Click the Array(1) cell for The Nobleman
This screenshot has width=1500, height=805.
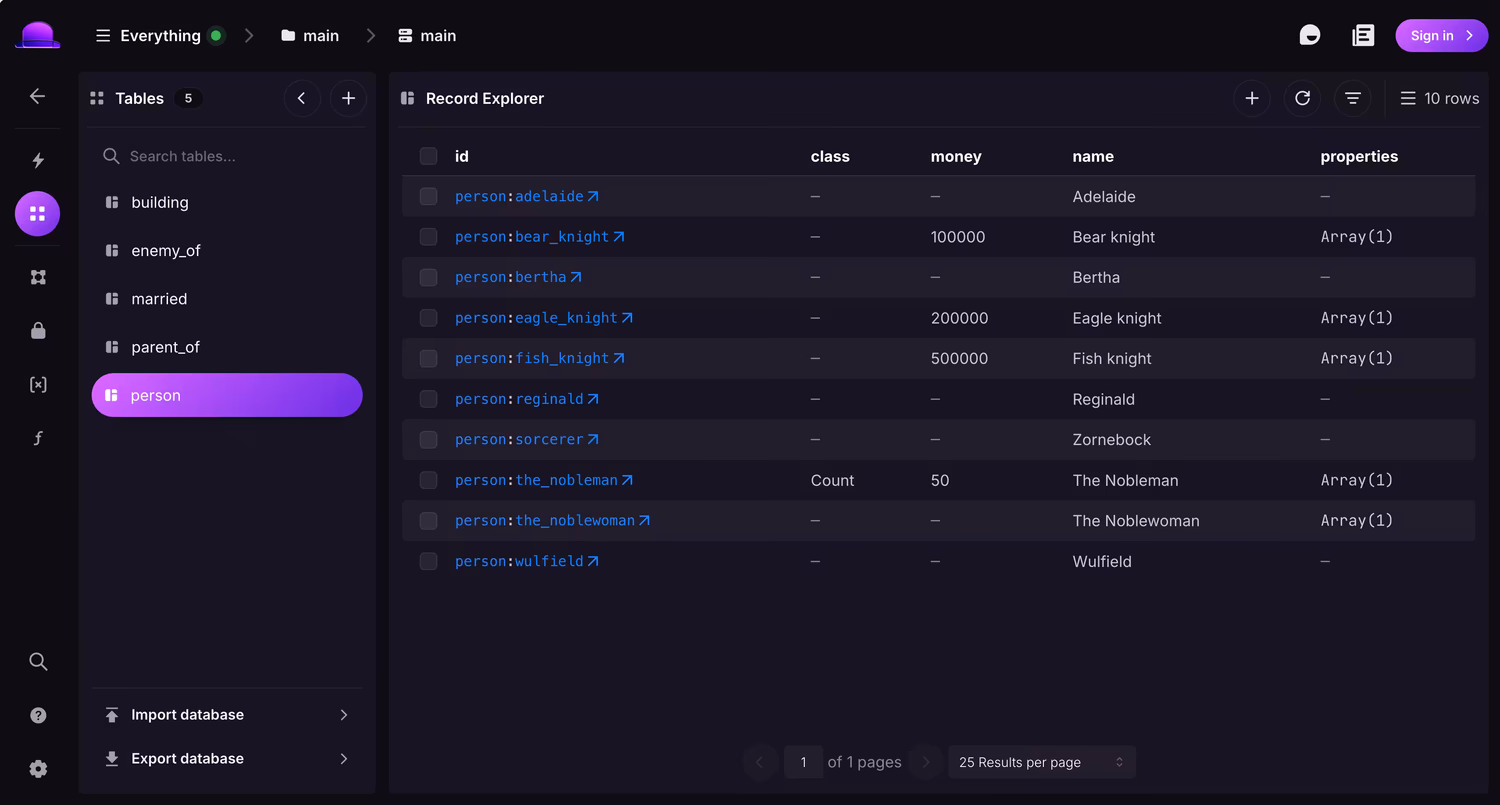click(x=1356, y=480)
